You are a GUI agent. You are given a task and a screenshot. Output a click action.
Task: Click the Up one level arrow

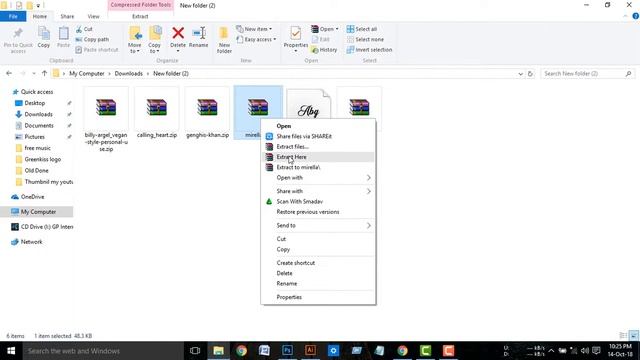[44, 73]
